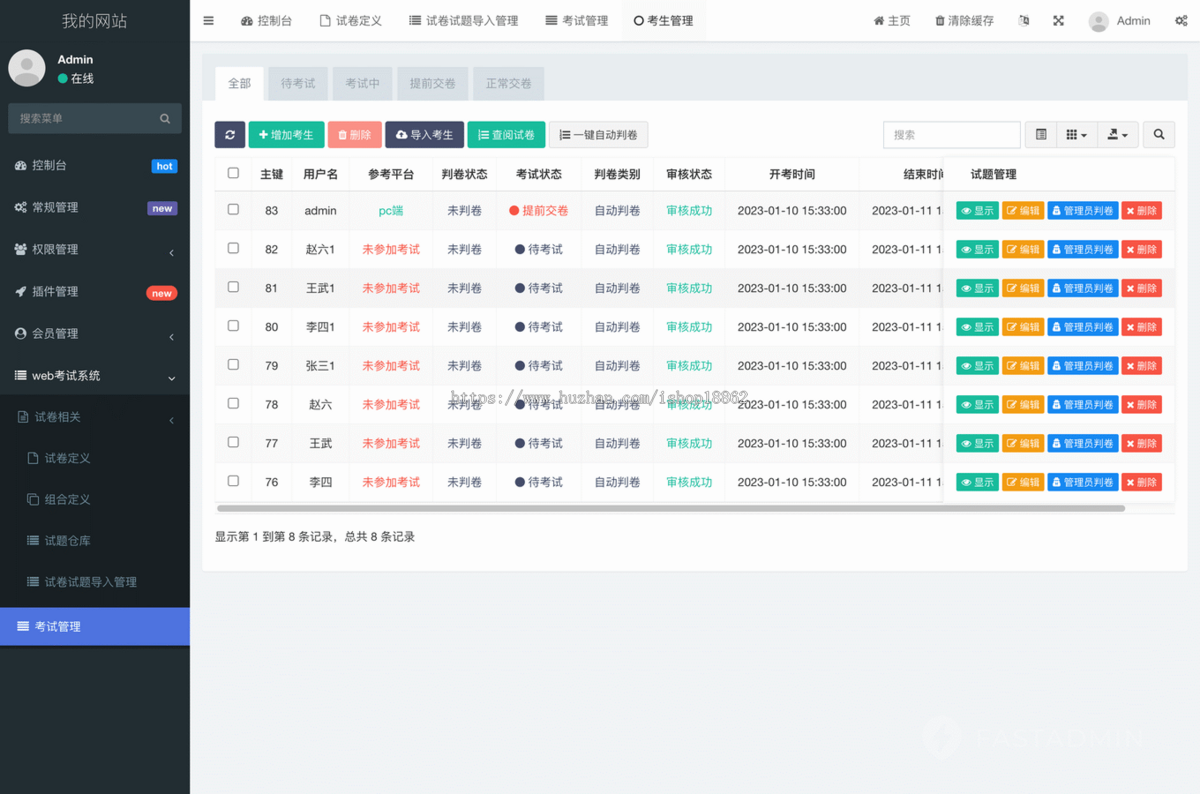This screenshot has height=794, width=1200.
Task: Open the export dropdown next to columns button
Action: pyautogui.click(x=1117, y=134)
